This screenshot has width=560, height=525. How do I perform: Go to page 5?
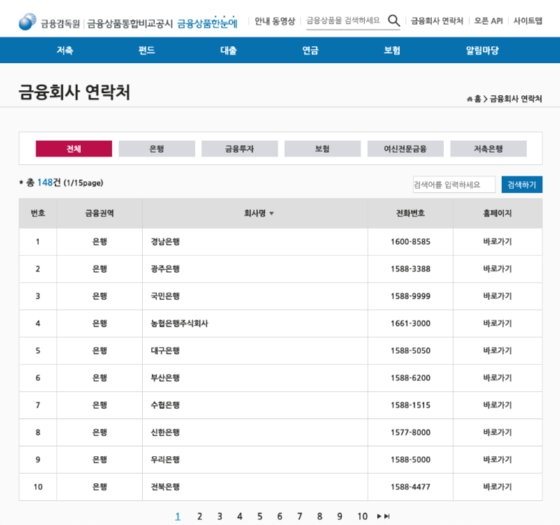coord(260,516)
